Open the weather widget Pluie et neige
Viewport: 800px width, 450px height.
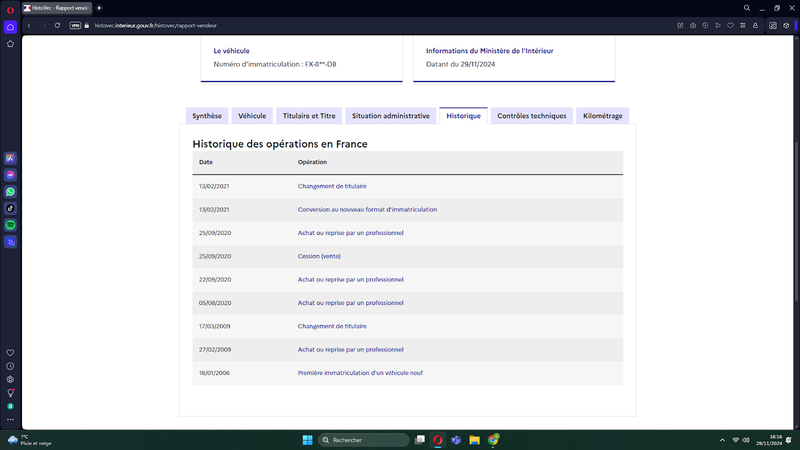point(31,440)
